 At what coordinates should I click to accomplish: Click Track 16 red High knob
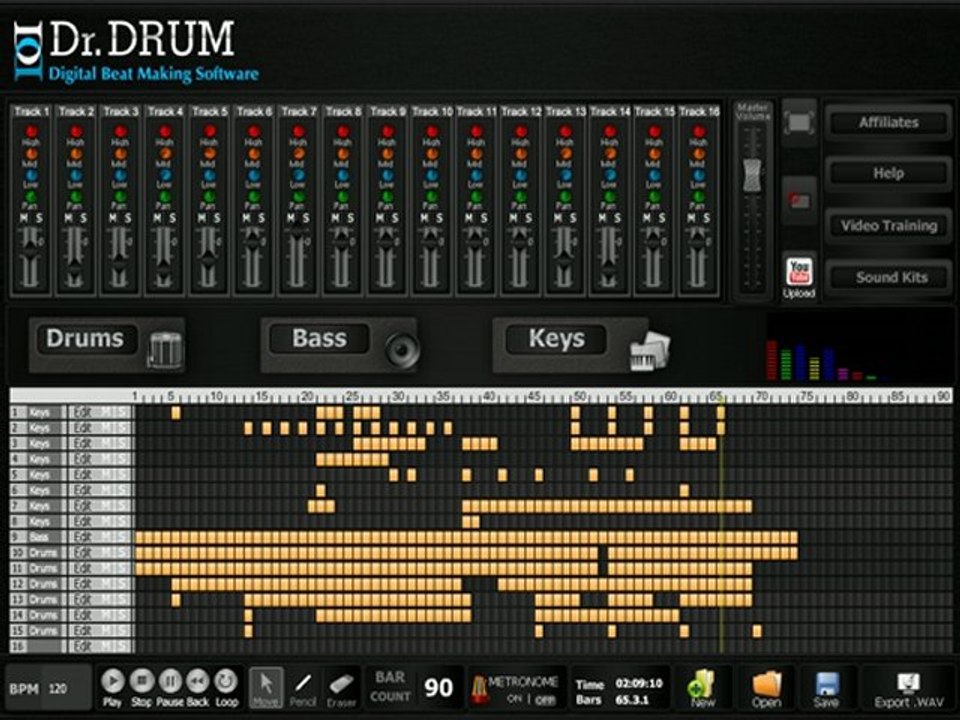(699, 132)
